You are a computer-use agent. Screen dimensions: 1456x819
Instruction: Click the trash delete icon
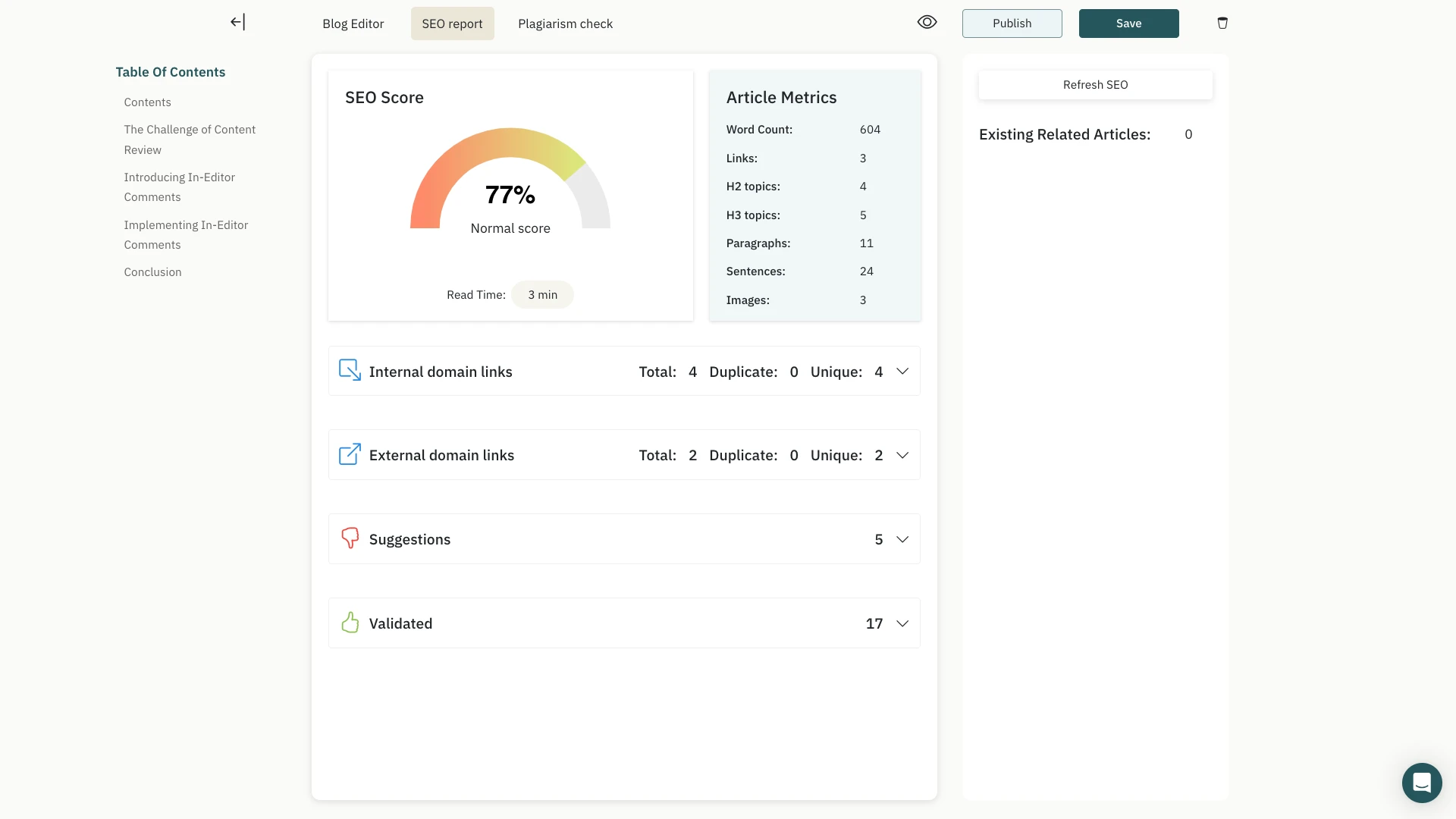[x=1222, y=23]
